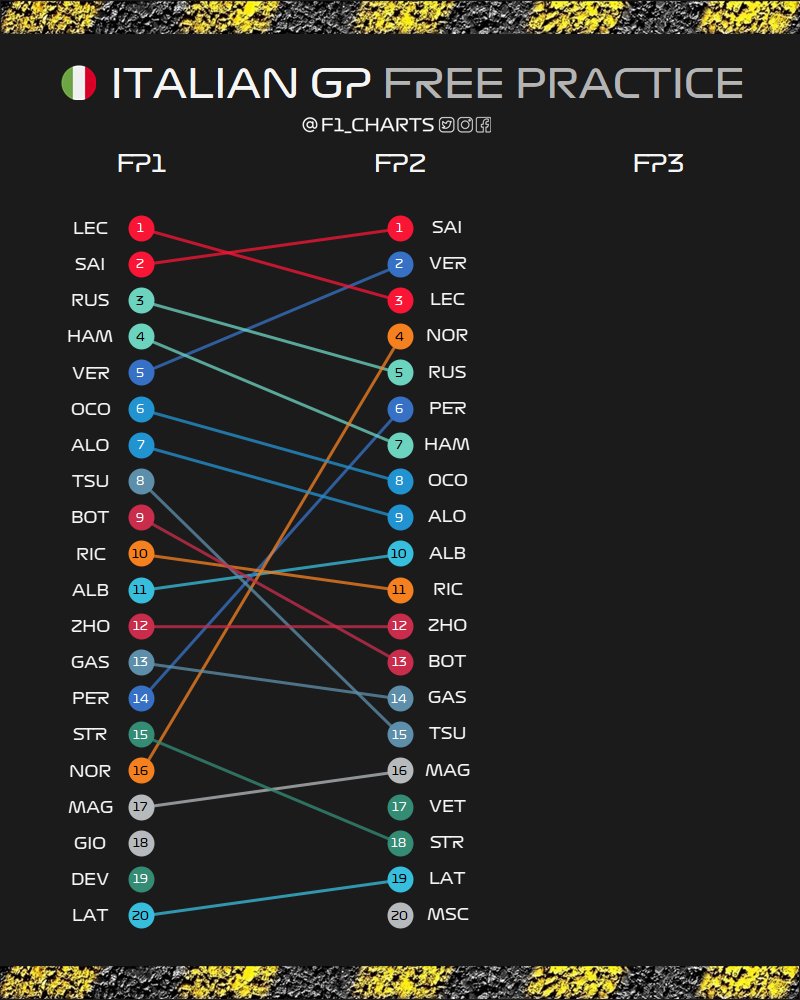The width and height of the screenshot is (800, 1000).
Task: Click SAI's position 1 circle in FP2
Action: click(x=399, y=228)
